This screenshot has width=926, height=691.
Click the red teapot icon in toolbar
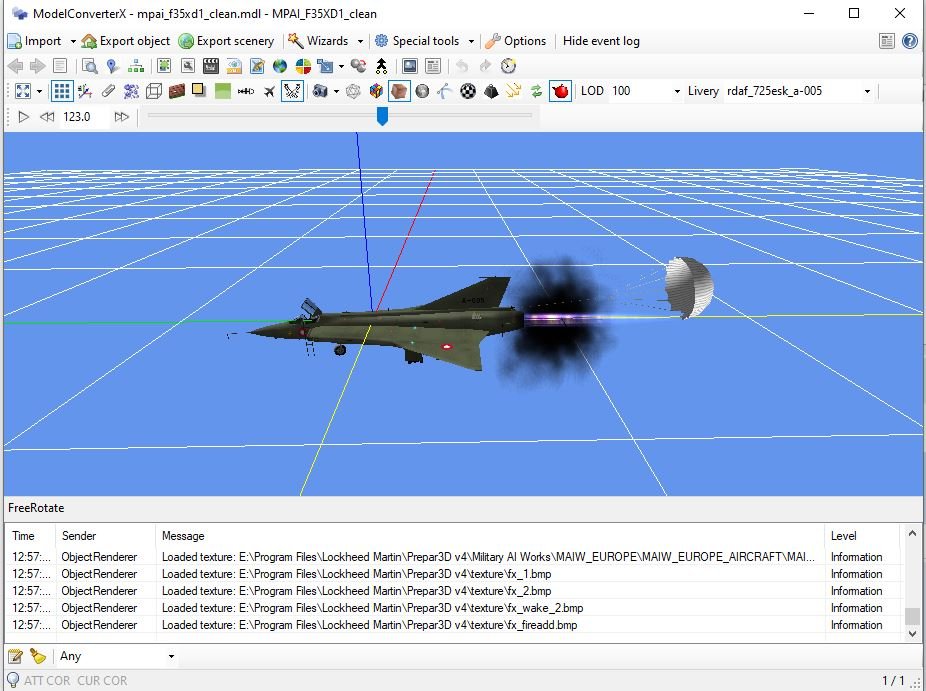tap(560, 91)
